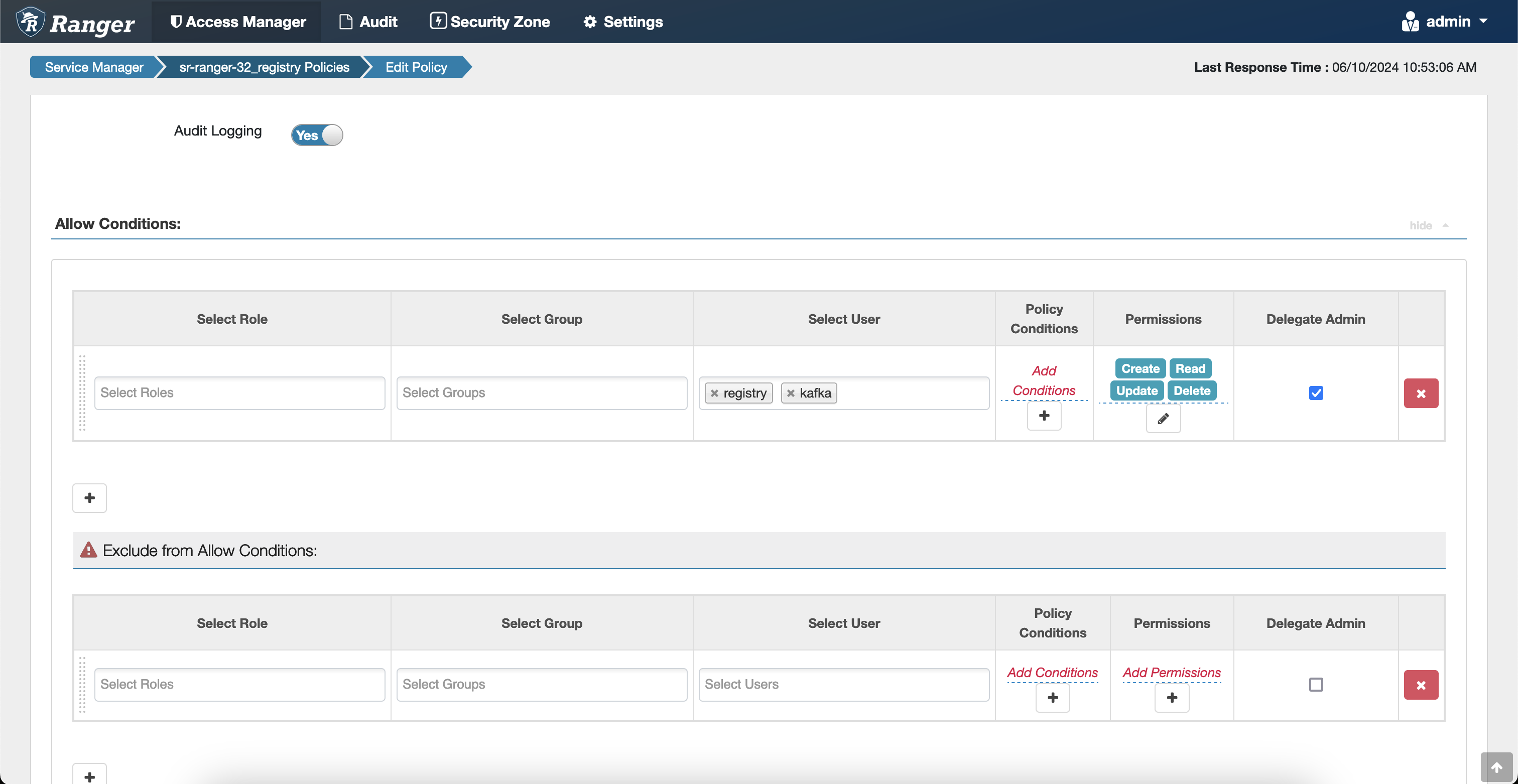
Task: Open Select Groups dropdown in exclude section
Action: click(541, 684)
